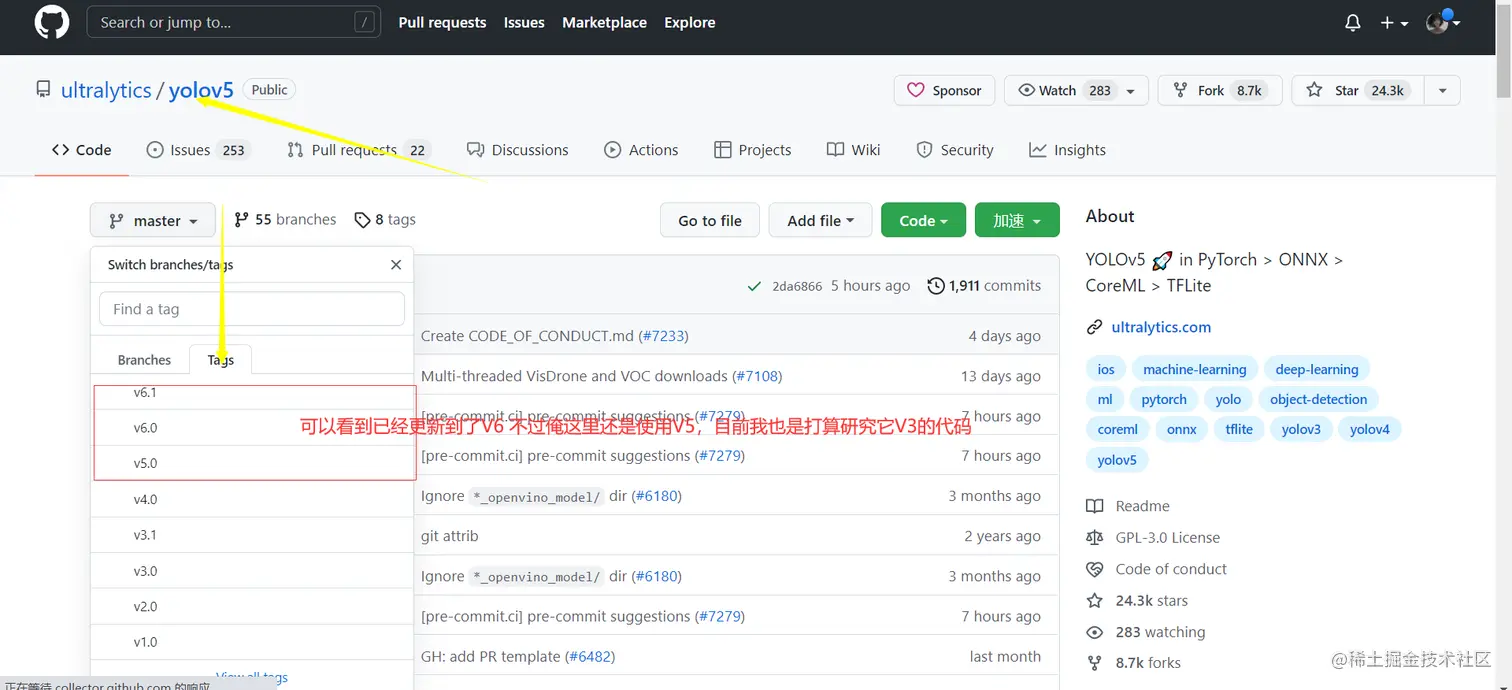1512x690 pixels.
Task: Switch to the Discussions tab
Action: (517, 150)
